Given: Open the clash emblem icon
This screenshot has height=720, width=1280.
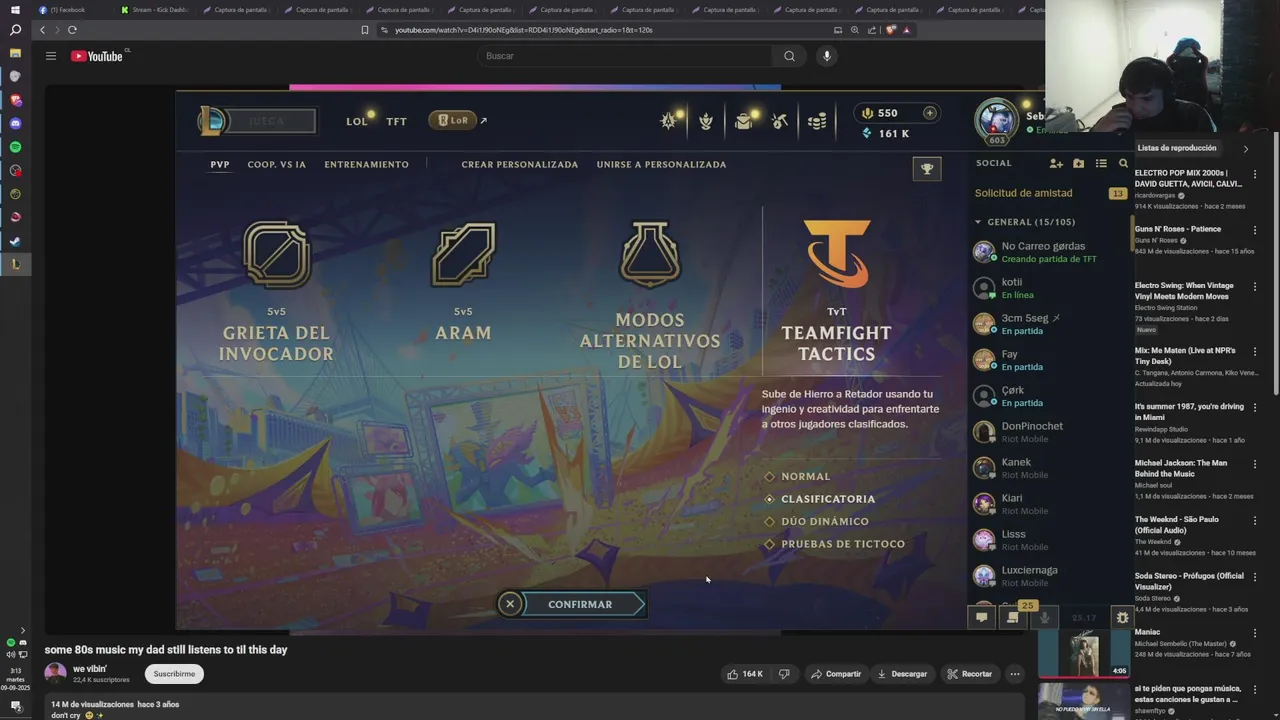Looking at the screenshot, I should 706,121.
